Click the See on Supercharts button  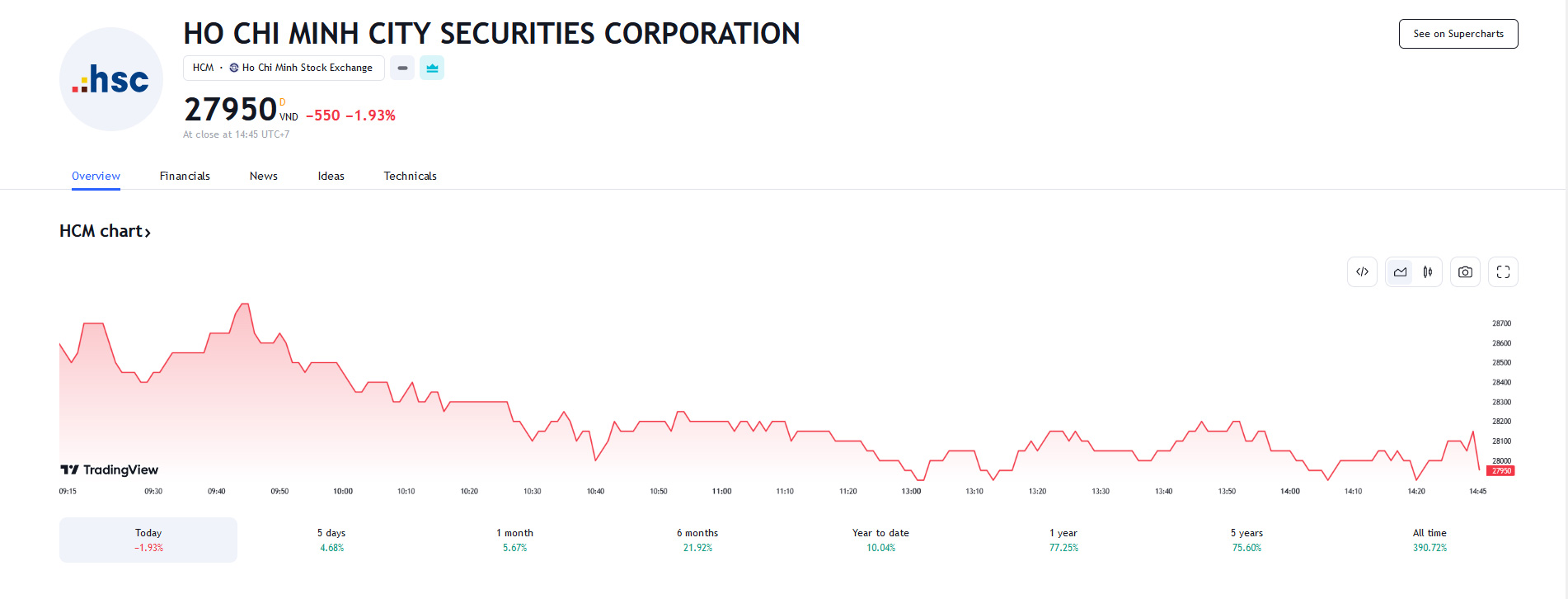(x=1458, y=34)
